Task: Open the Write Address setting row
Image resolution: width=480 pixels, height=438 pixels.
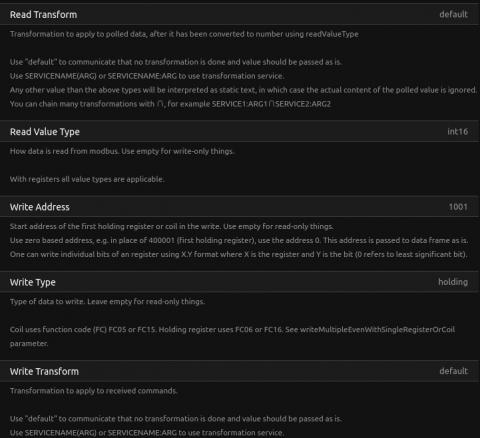Action: [x=239, y=207]
